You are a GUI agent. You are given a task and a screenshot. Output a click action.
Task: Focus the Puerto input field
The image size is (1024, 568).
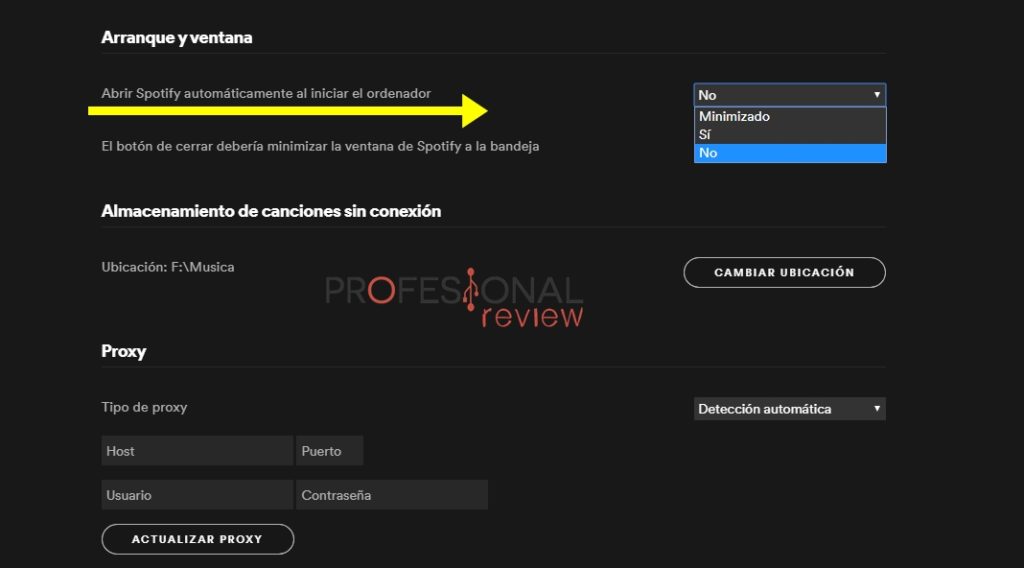point(329,450)
